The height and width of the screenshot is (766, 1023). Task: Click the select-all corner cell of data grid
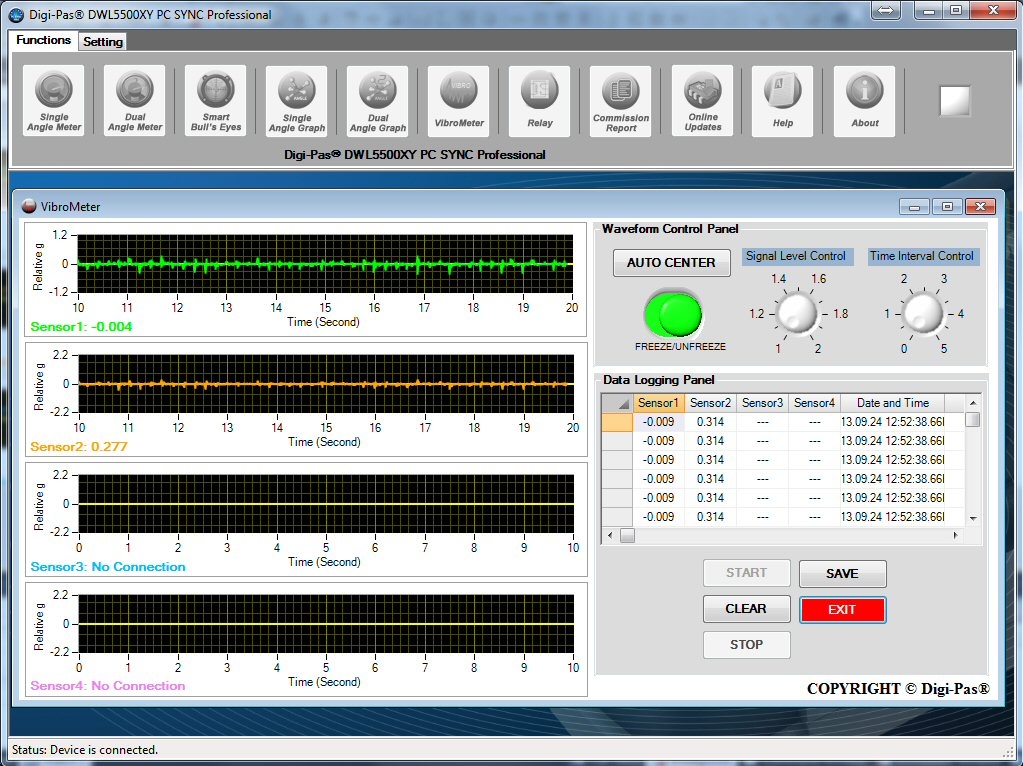pos(617,403)
